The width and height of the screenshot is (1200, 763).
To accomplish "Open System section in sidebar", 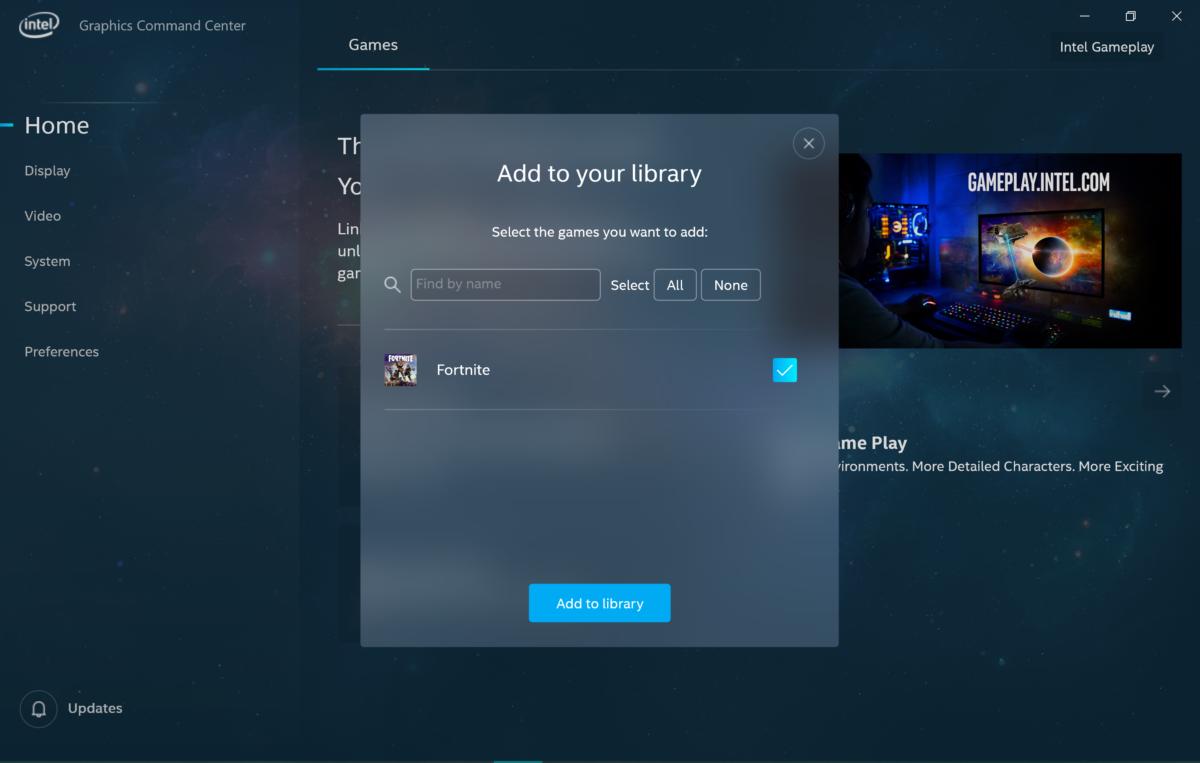I will point(47,261).
